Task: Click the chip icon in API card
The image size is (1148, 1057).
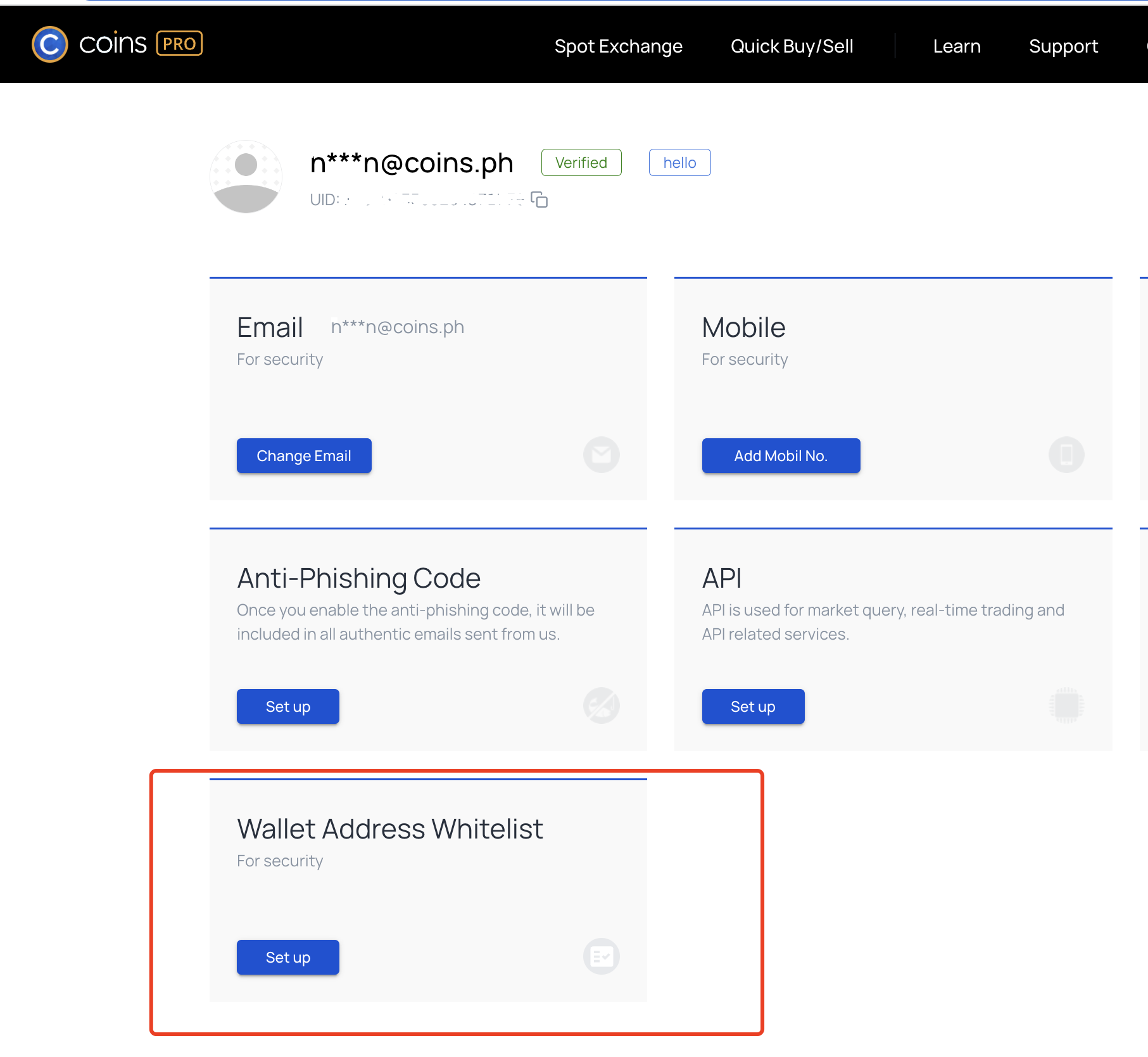Action: click(1066, 706)
